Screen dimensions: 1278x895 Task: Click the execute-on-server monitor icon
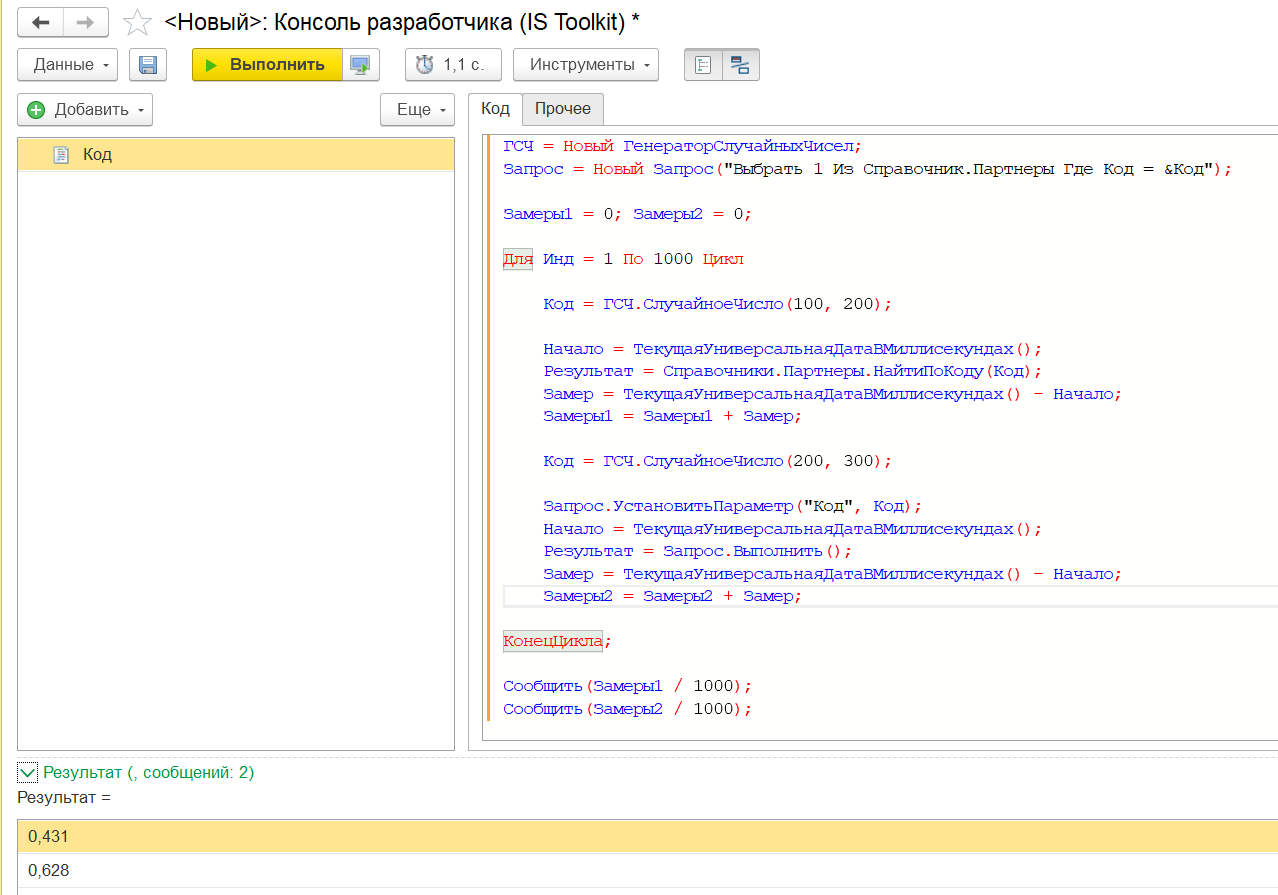[x=360, y=65]
